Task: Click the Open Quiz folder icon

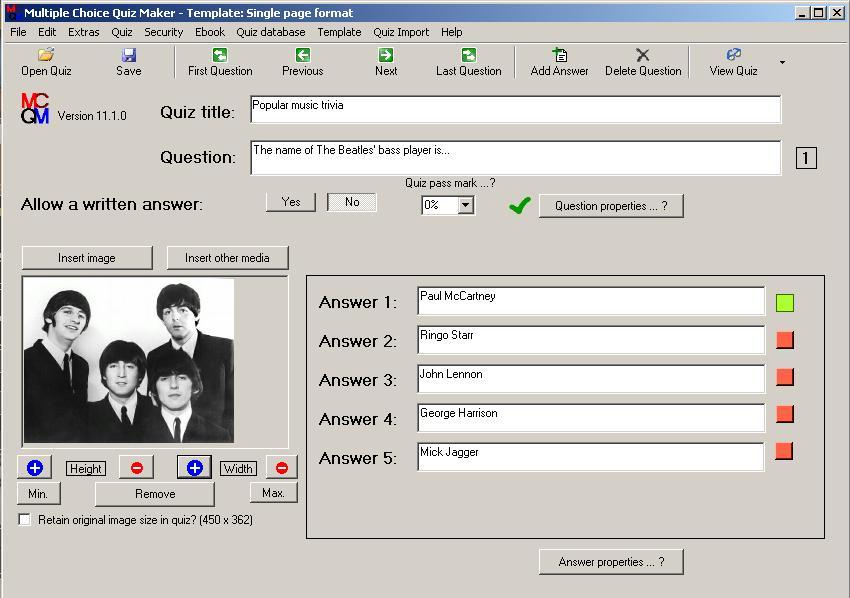Action: coord(46,54)
